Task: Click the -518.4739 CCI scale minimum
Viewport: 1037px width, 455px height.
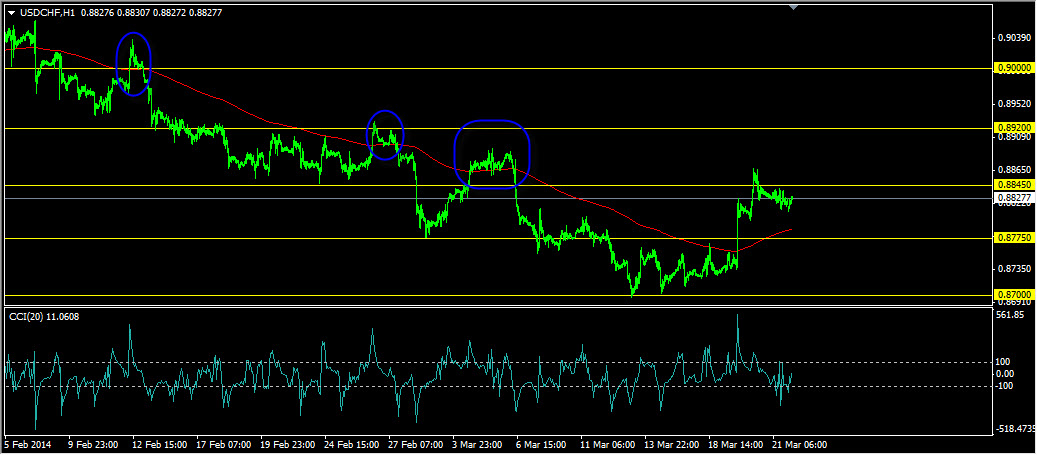Action: (x=1014, y=429)
